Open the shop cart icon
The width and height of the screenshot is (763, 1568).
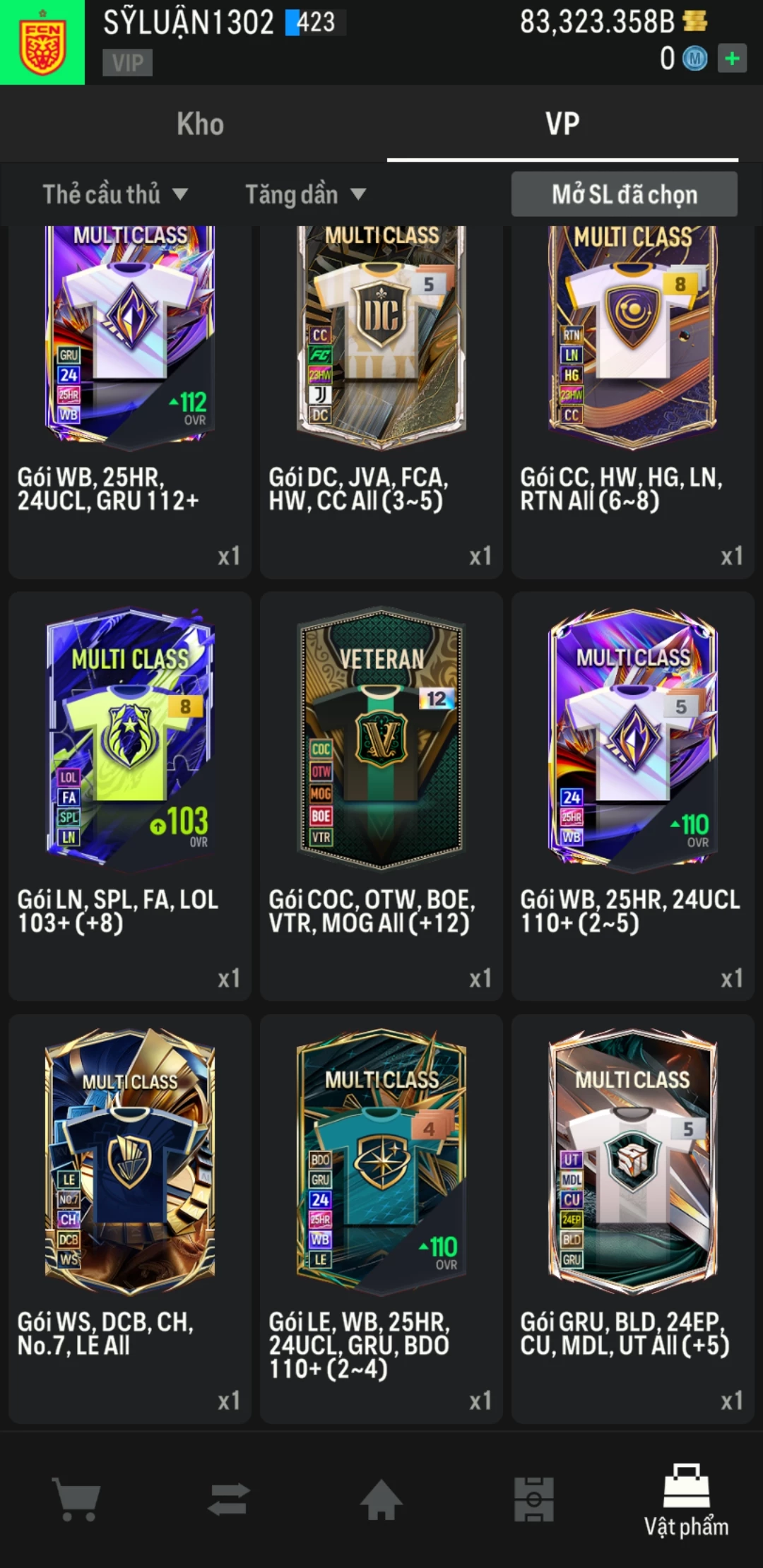[76, 1499]
